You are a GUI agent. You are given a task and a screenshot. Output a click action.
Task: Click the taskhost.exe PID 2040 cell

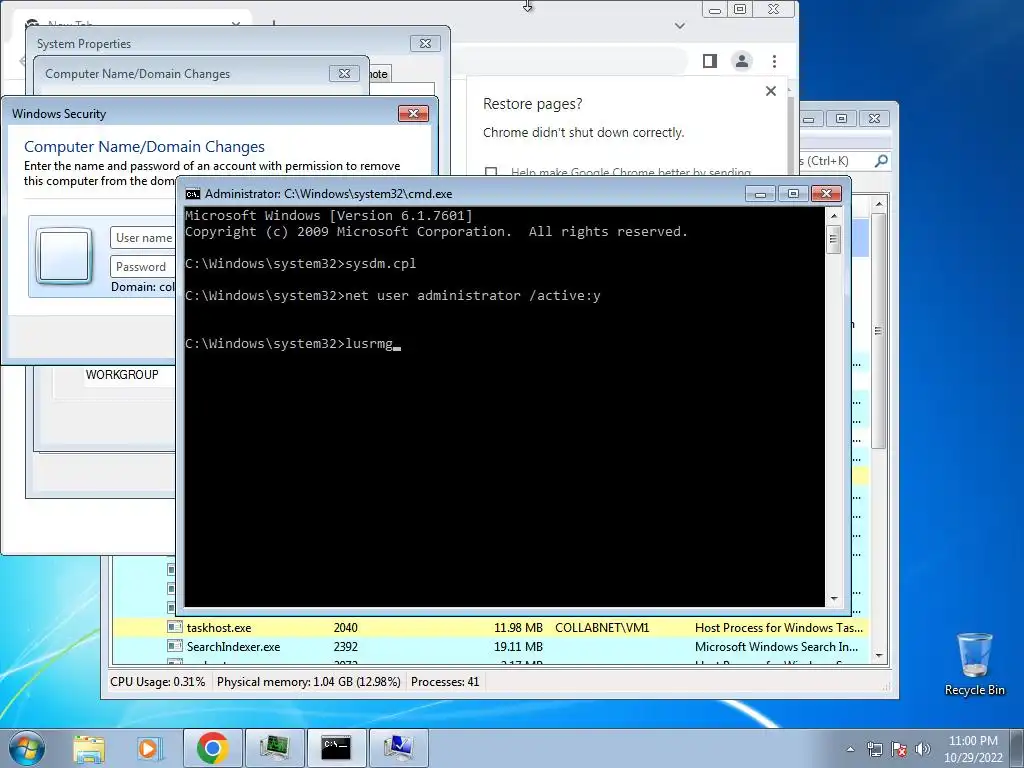[x=345, y=628]
